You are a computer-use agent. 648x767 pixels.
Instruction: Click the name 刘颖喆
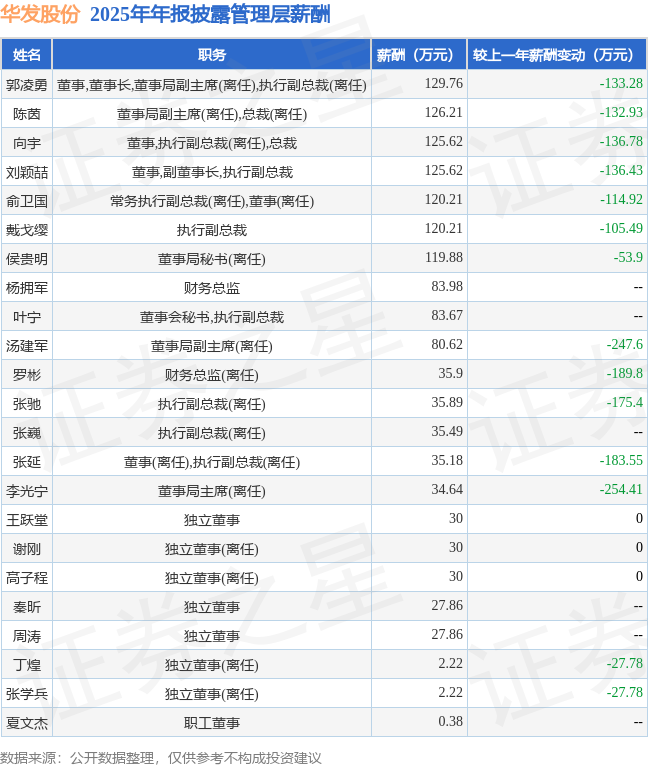pos(26,172)
